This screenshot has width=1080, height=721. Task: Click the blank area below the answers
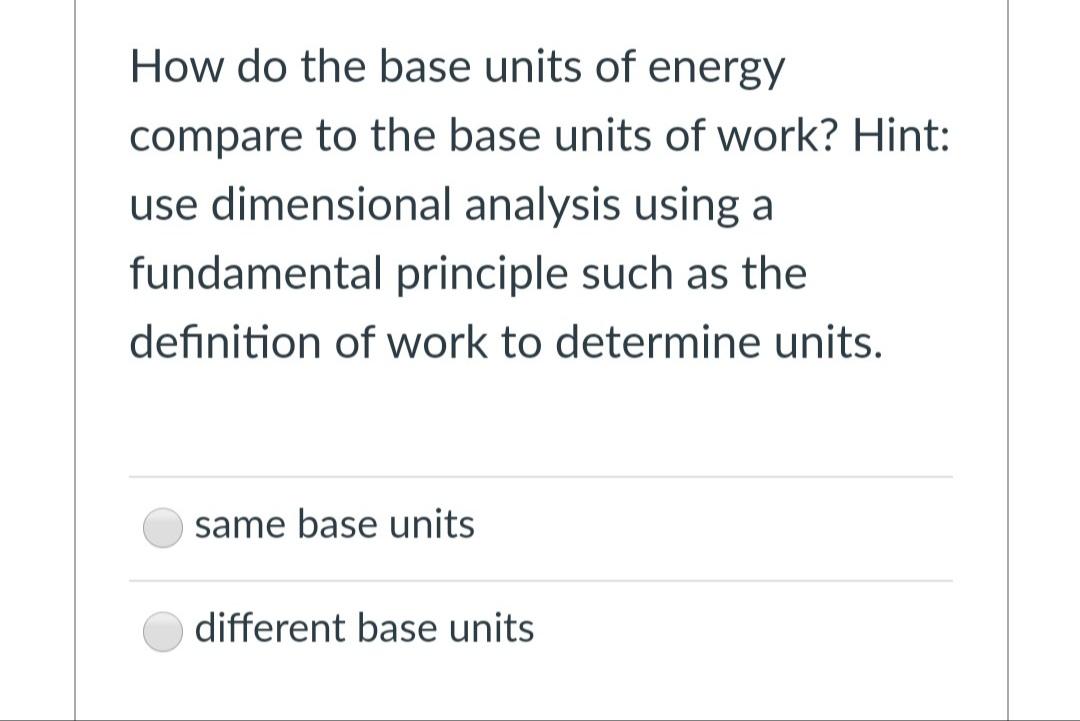tap(540, 690)
